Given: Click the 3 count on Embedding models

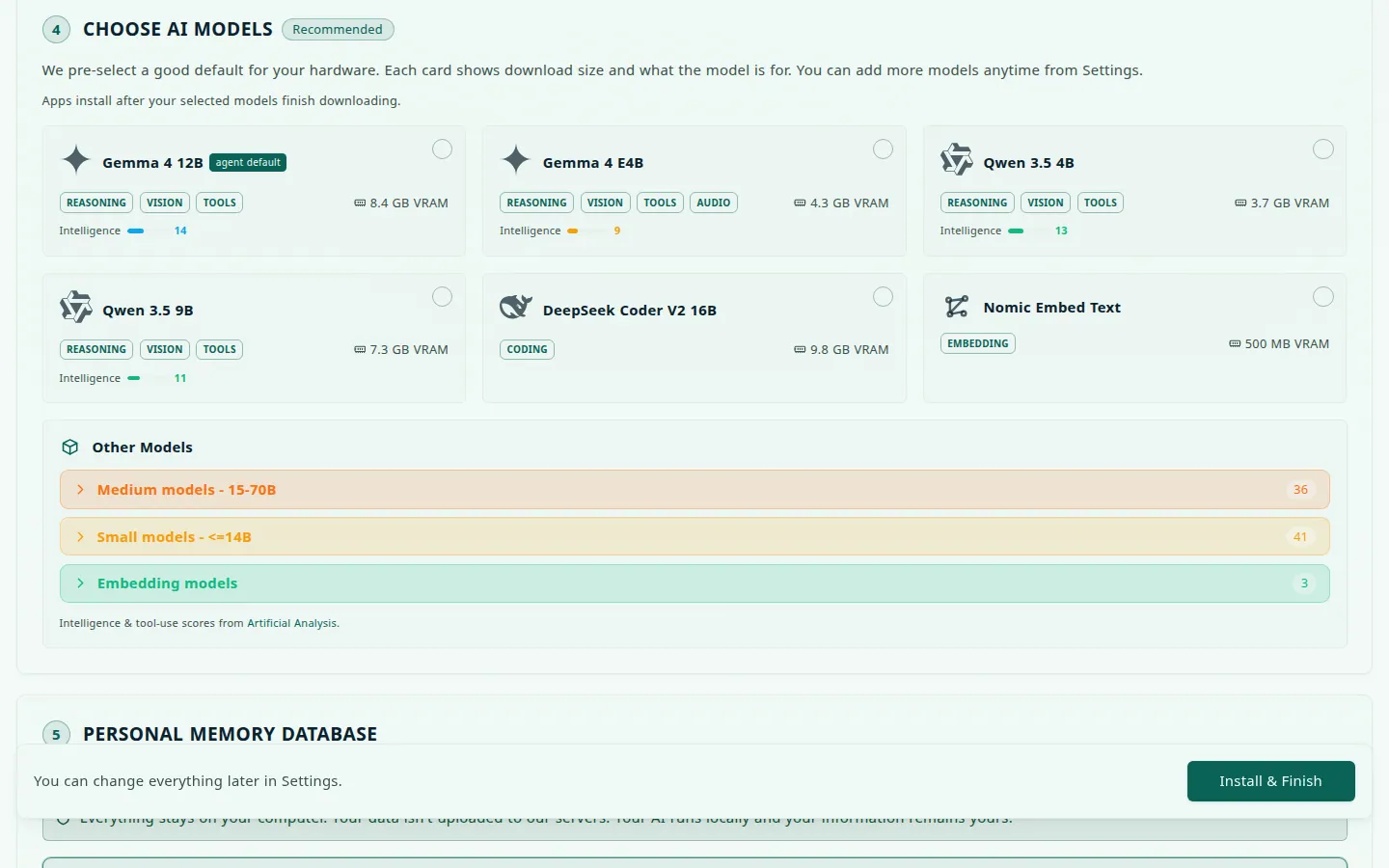Looking at the screenshot, I should coord(1304,583).
